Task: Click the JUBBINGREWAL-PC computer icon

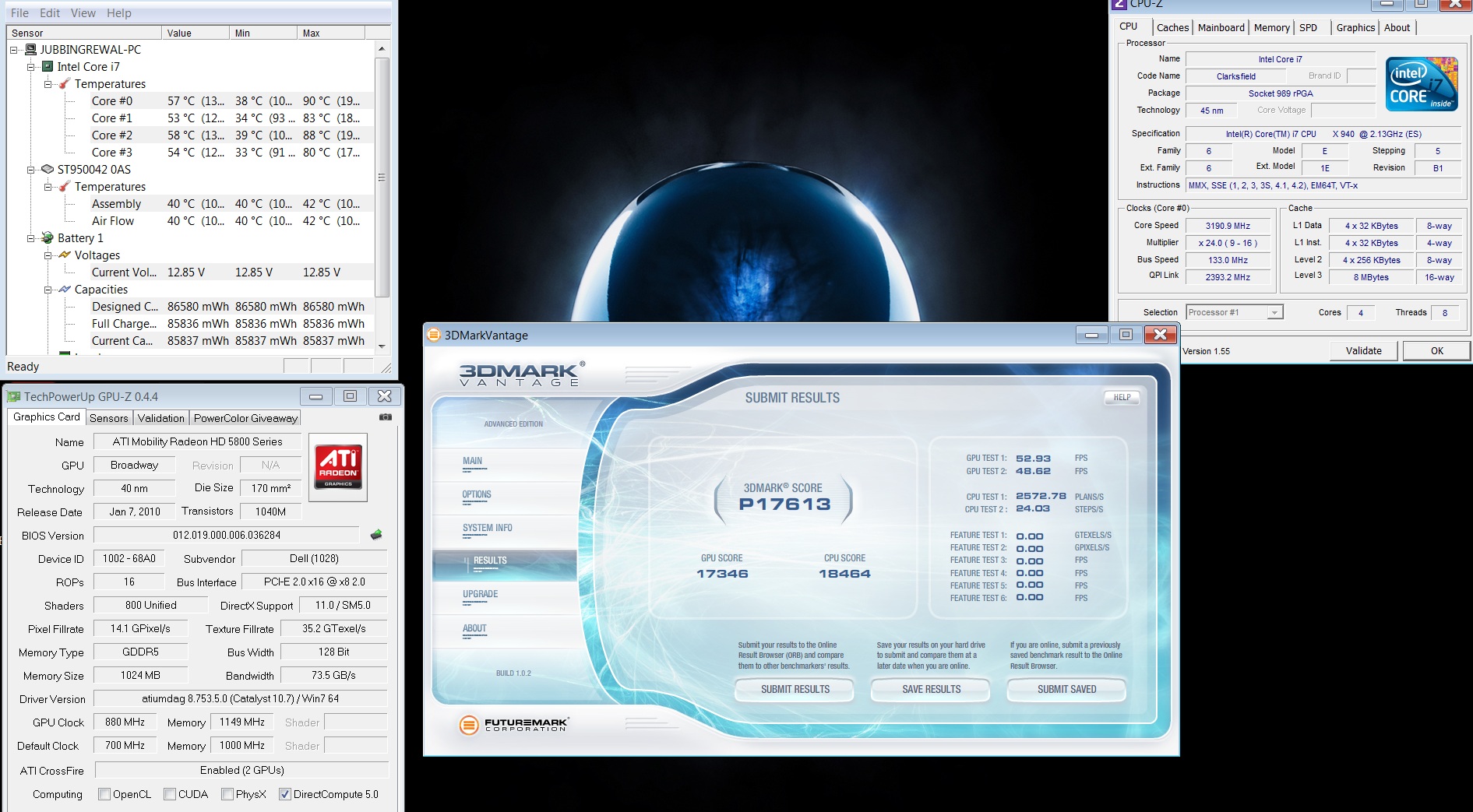Action: click(31, 50)
